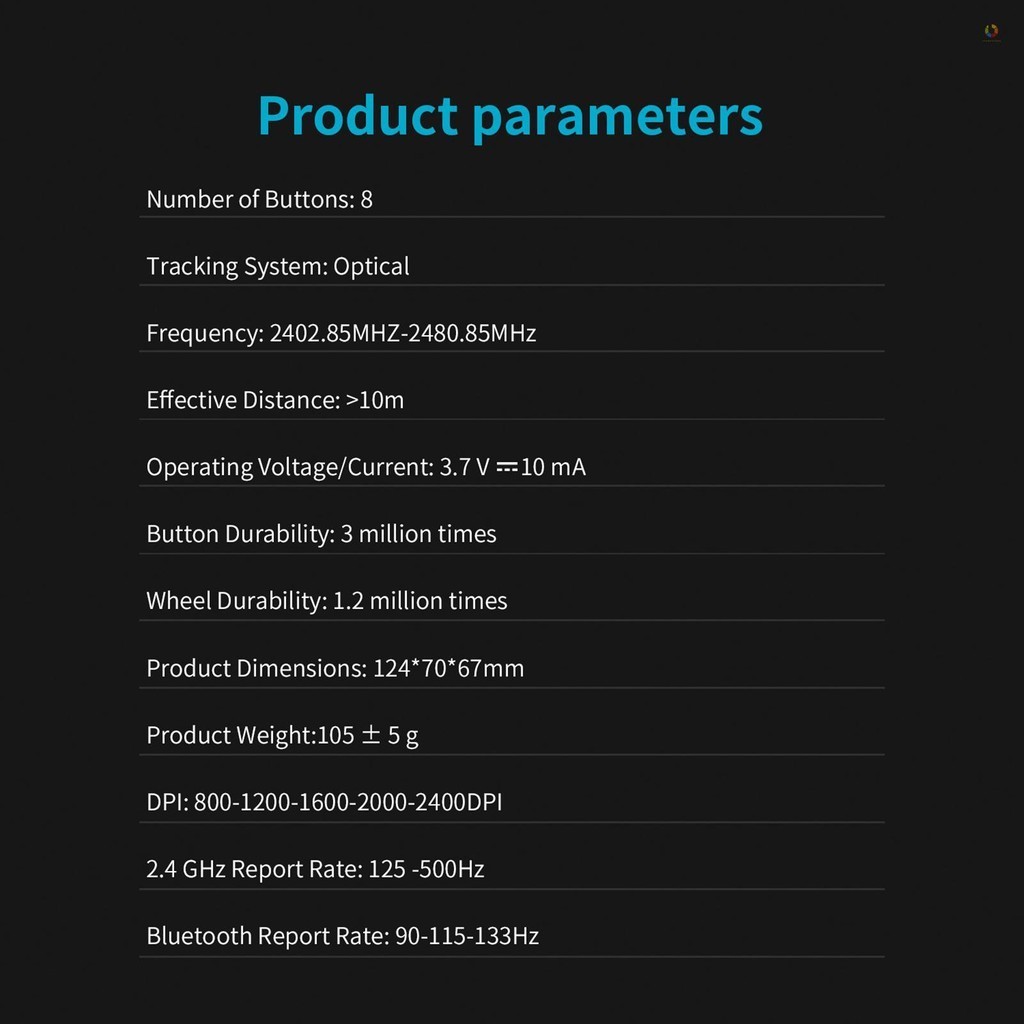Click the Product parameters heading
This screenshot has width=1024, height=1024.
[x=510, y=116]
